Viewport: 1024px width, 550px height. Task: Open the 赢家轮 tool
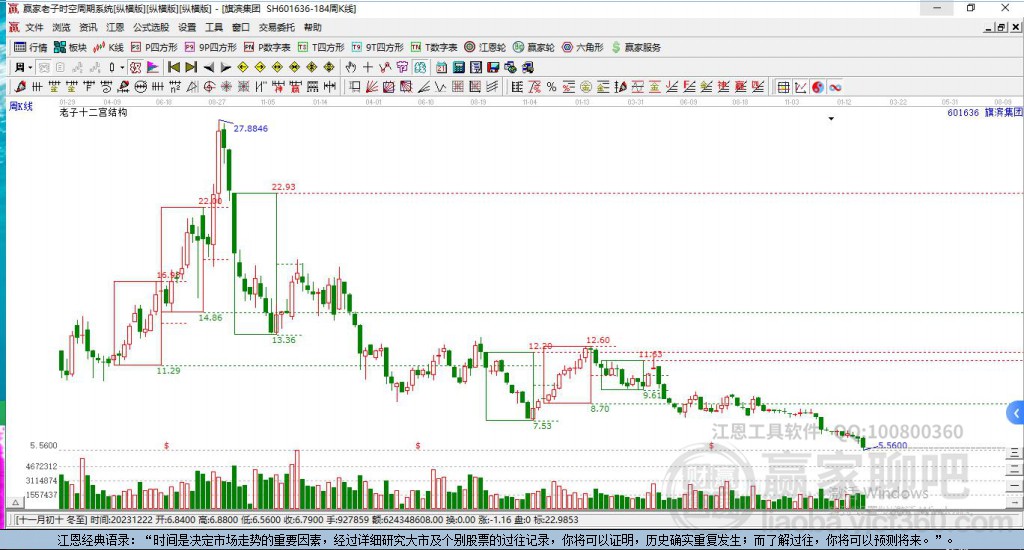pyautogui.click(x=534, y=47)
